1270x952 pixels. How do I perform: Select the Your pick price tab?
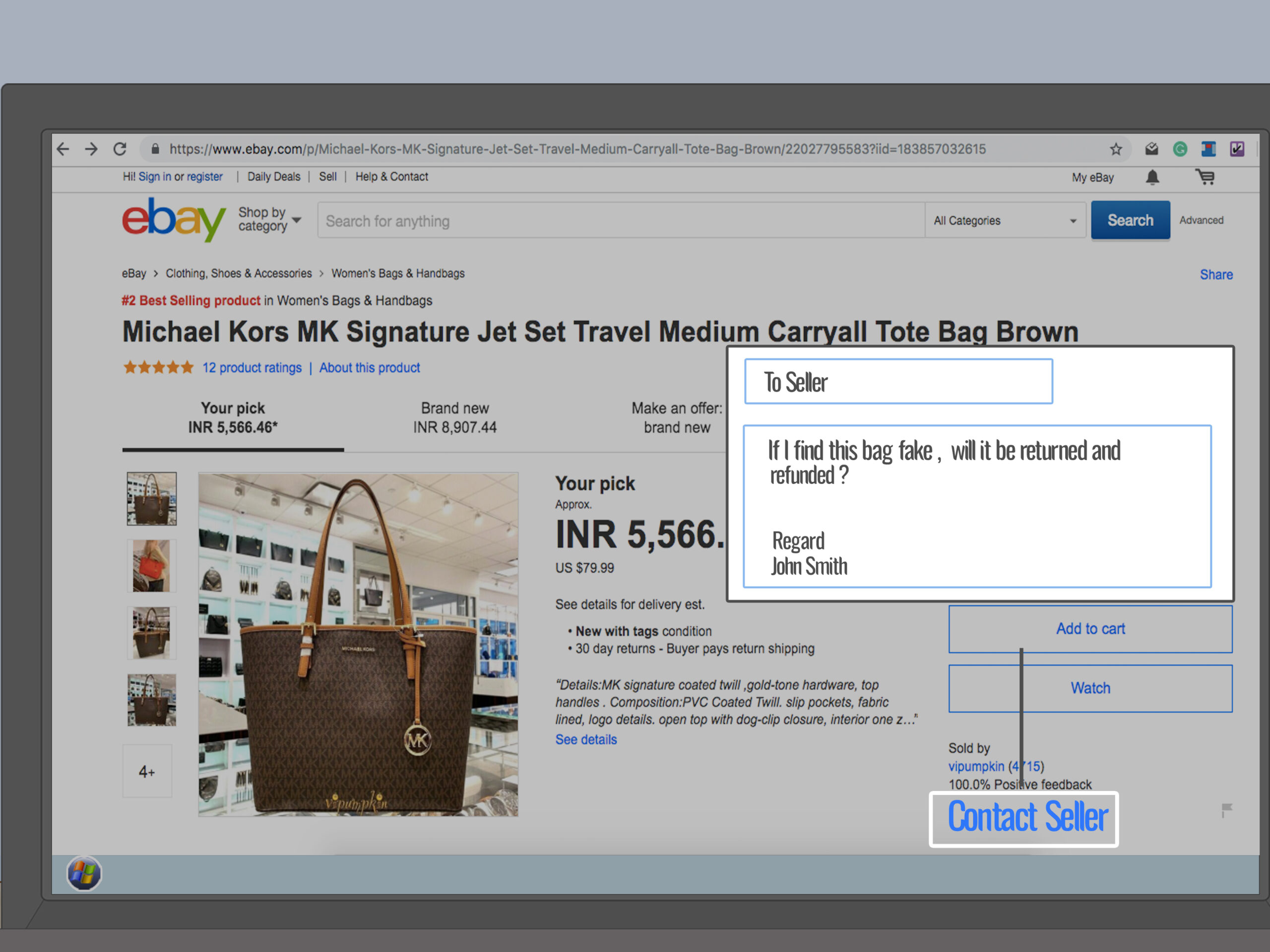click(x=233, y=418)
